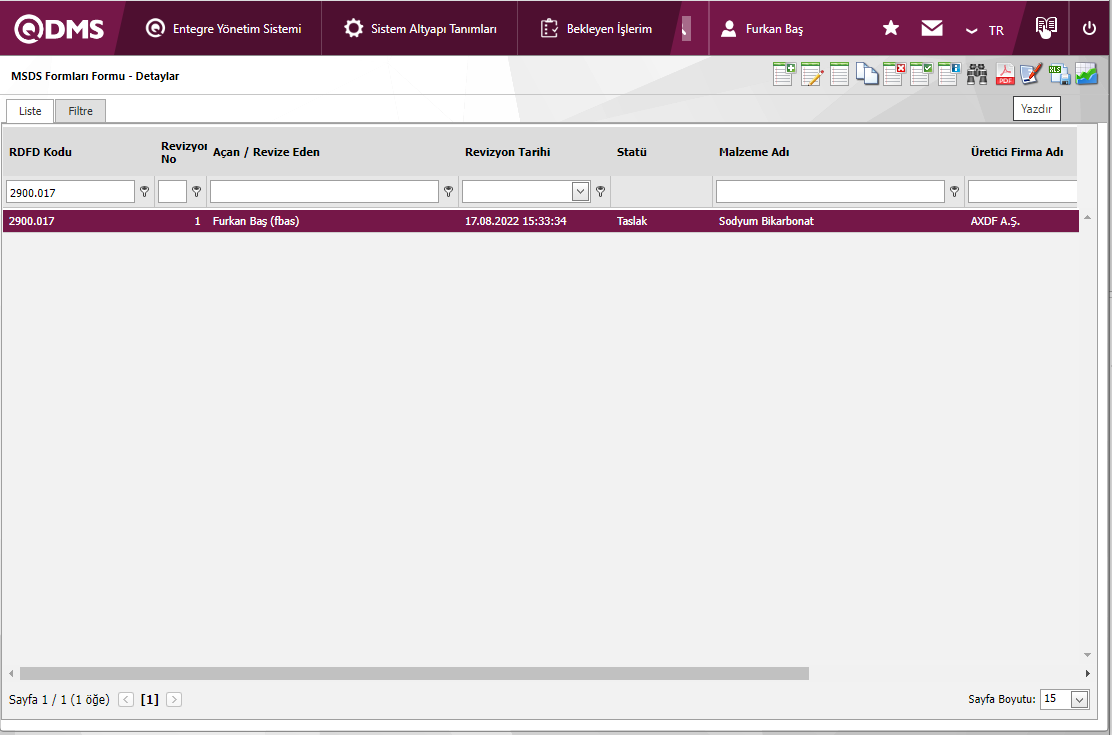Click the vertical scrollbar down arrow
Viewport: 1112px width, 735px height.
[1088, 655]
